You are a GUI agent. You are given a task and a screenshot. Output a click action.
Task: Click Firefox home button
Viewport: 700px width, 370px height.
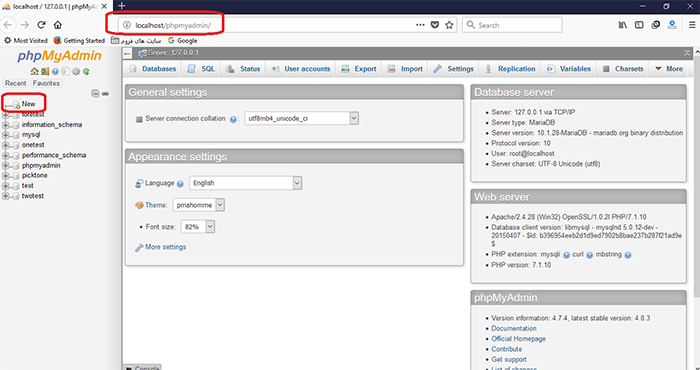(58, 25)
